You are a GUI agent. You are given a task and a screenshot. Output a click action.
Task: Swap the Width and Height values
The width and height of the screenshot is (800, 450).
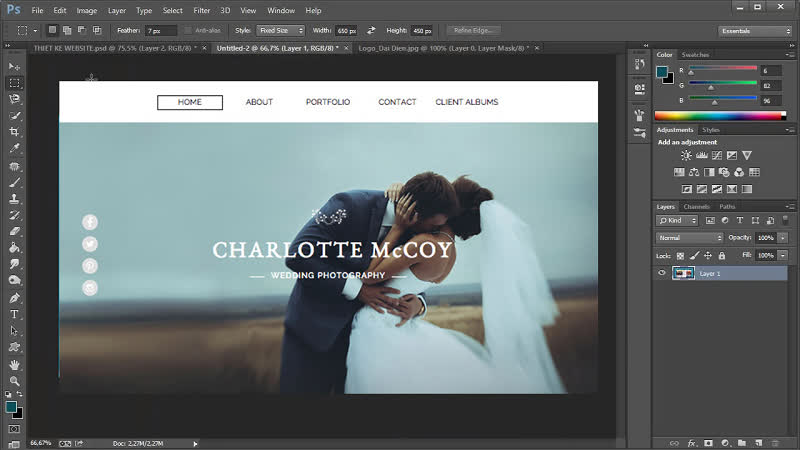tap(371, 31)
